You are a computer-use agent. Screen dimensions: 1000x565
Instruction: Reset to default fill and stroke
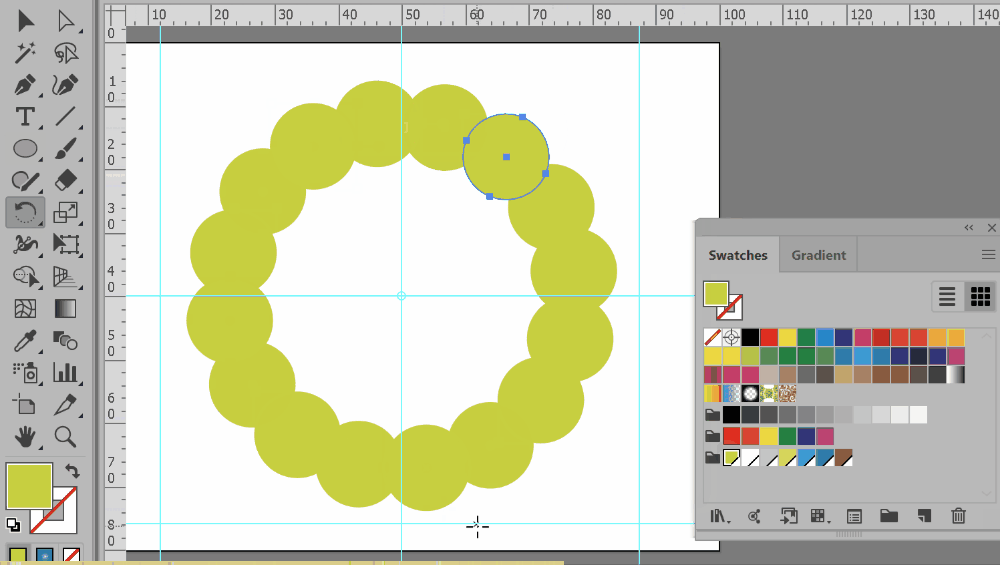13,524
